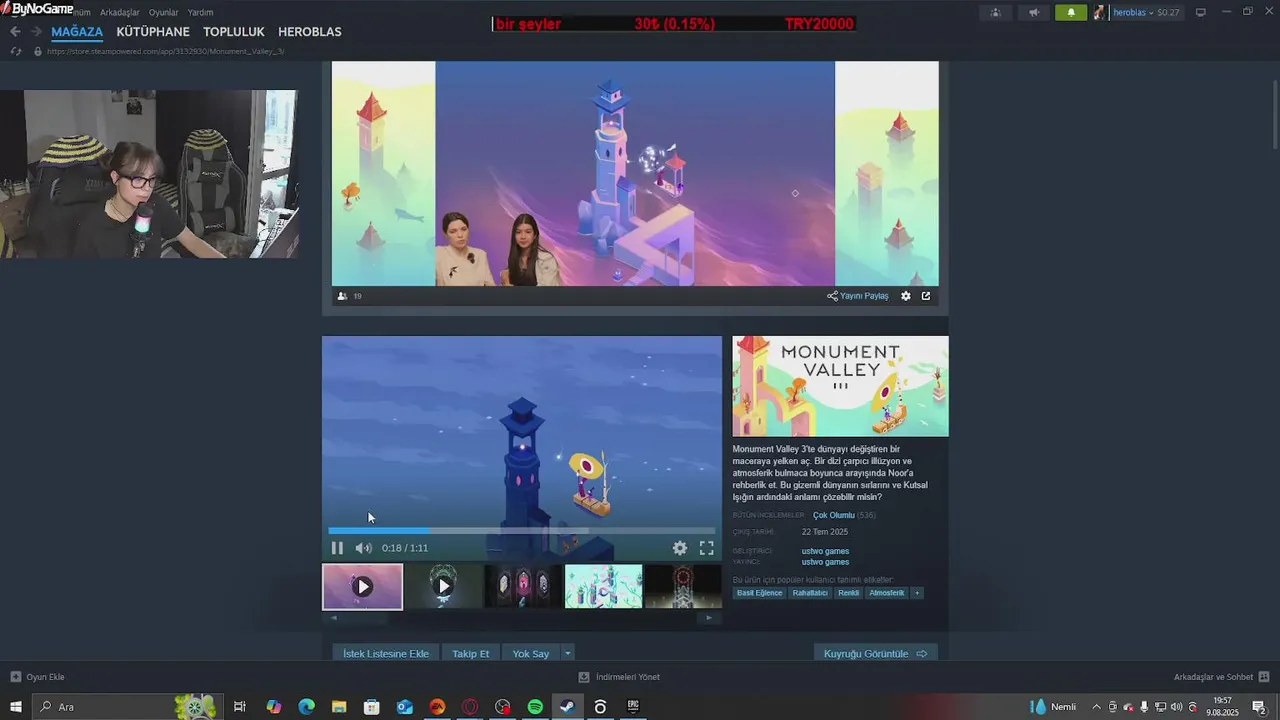
Task: Select the teal garden screenshot thumbnail
Action: coord(603,586)
